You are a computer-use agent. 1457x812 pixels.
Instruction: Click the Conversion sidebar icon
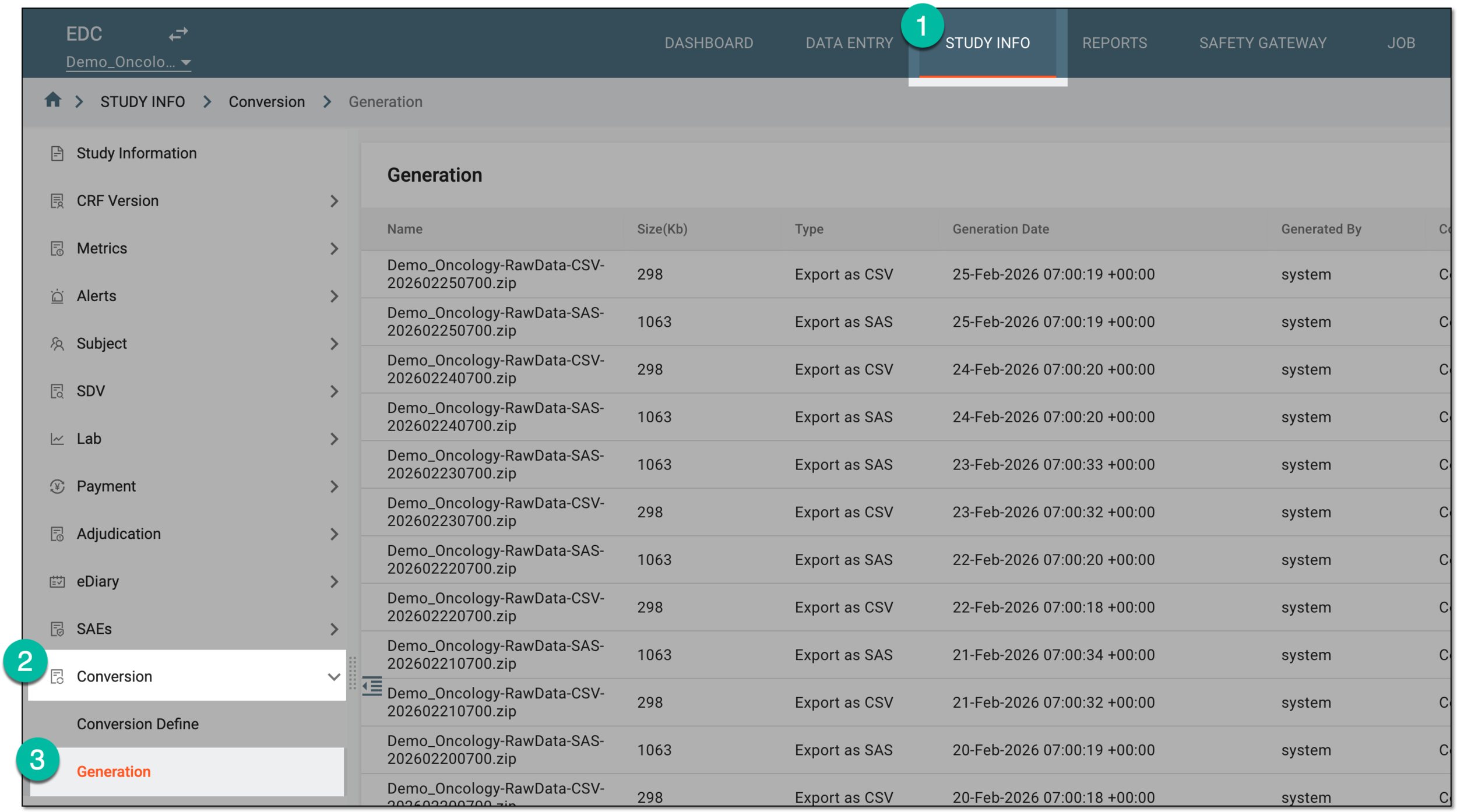point(57,677)
